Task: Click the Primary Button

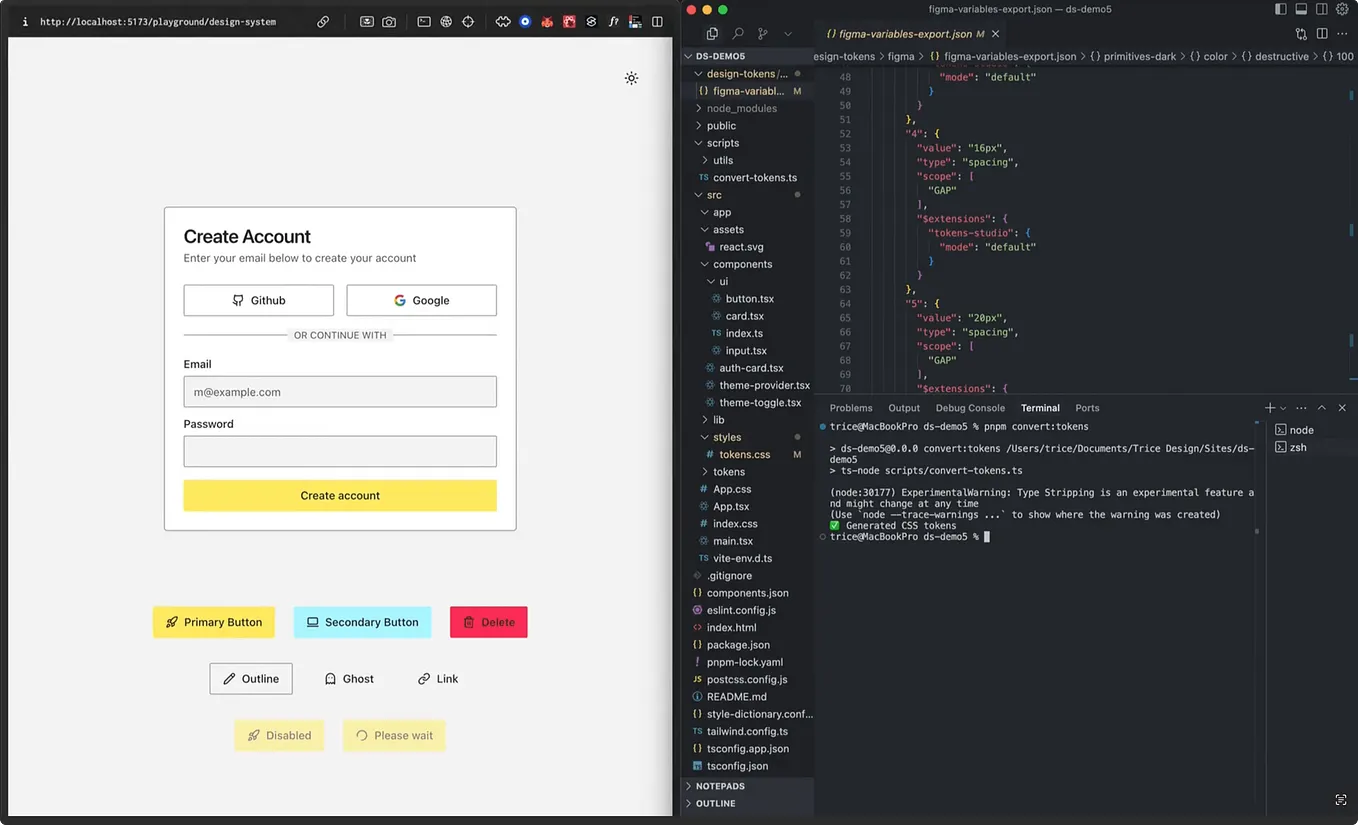Action: [213, 622]
